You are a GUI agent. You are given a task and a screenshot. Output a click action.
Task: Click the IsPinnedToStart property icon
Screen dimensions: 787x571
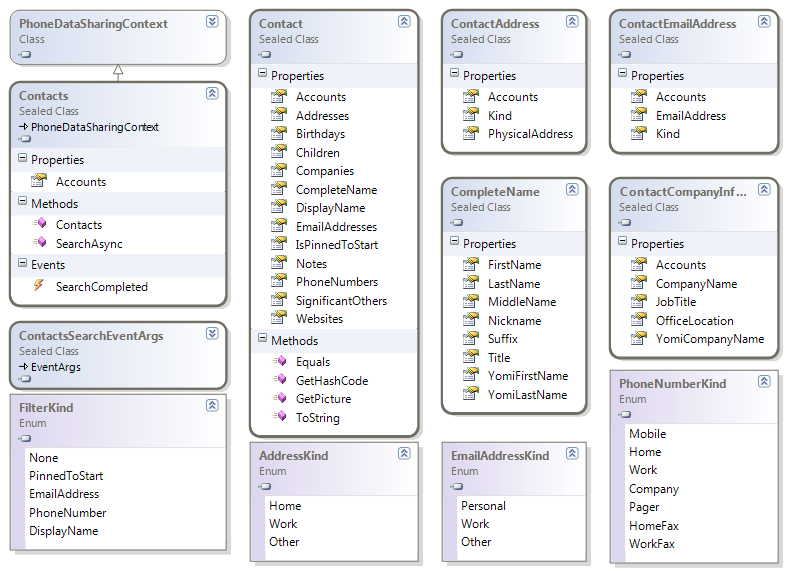click(x=279, y=244)
